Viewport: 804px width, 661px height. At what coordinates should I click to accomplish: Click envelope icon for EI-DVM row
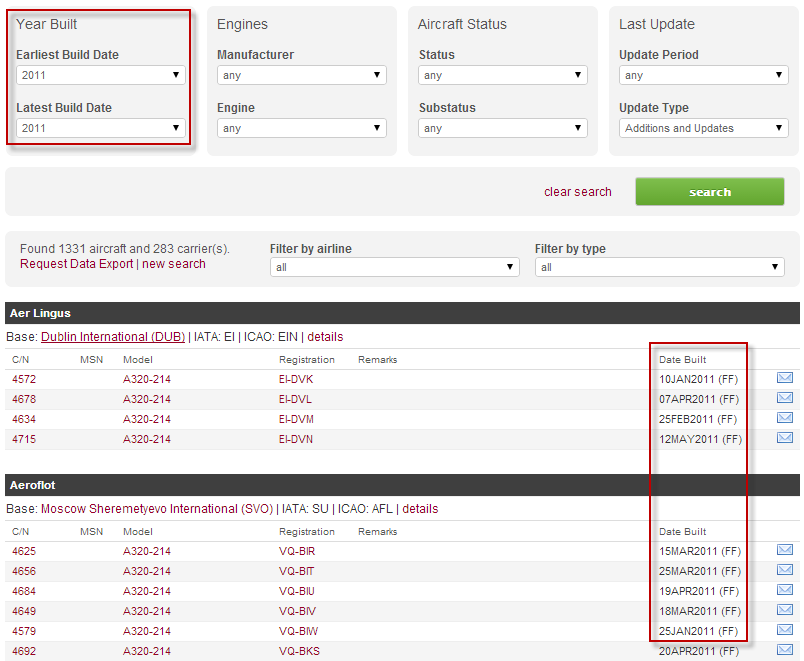coord(785,418)
